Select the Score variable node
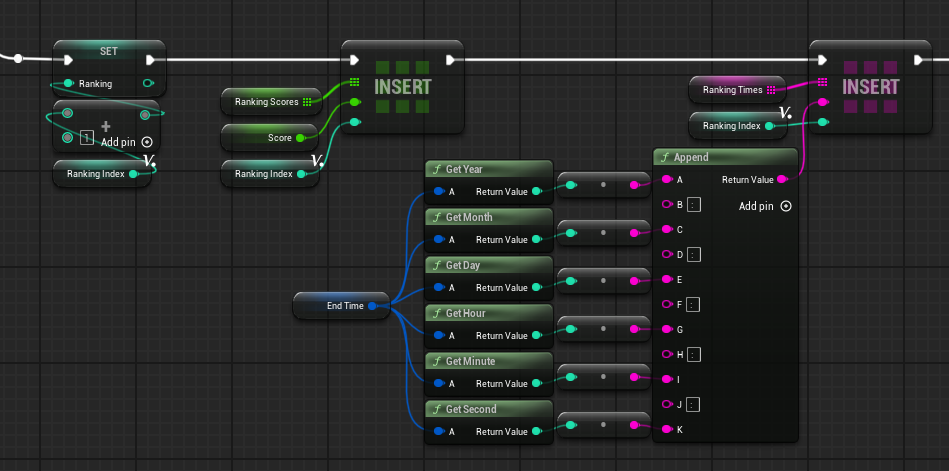 (269, 138)
